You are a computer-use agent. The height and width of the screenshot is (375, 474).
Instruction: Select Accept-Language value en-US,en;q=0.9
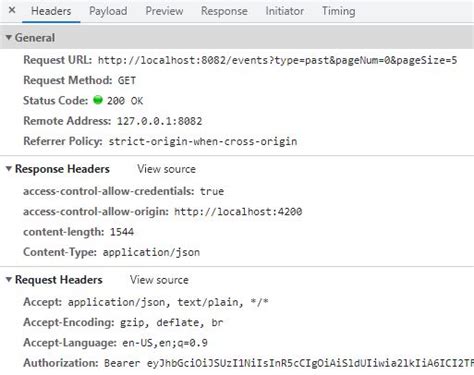click(x=165, y=343)
